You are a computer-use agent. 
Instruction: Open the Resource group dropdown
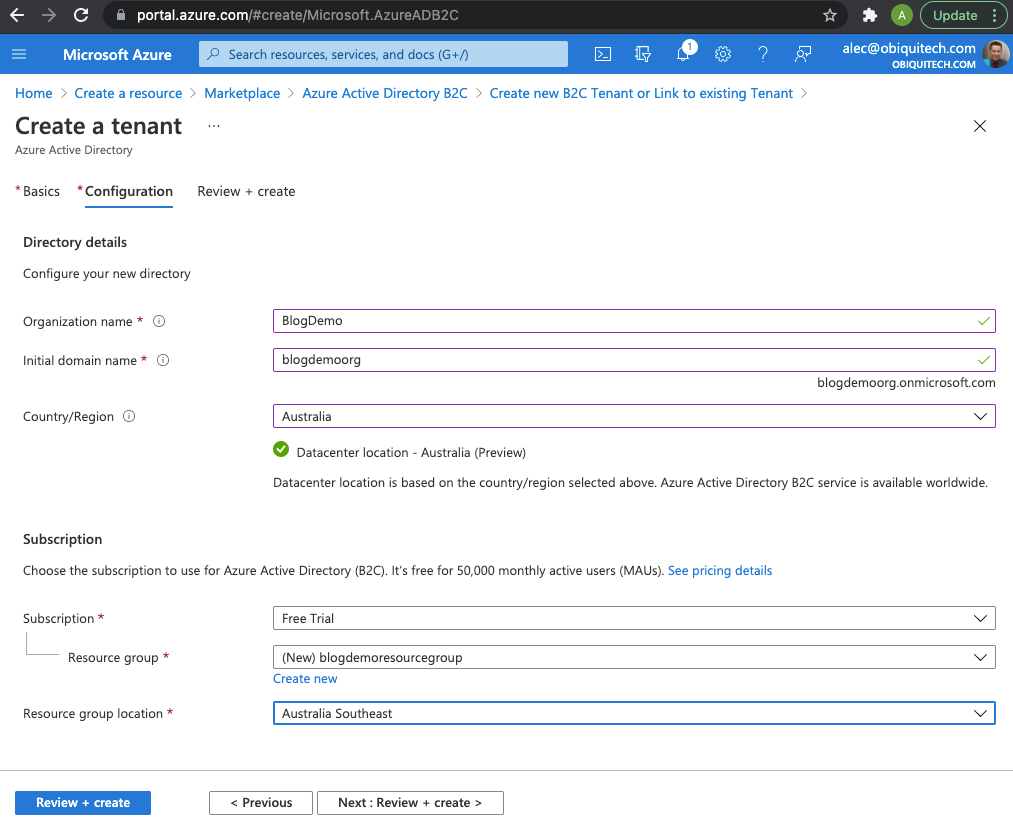634,657
